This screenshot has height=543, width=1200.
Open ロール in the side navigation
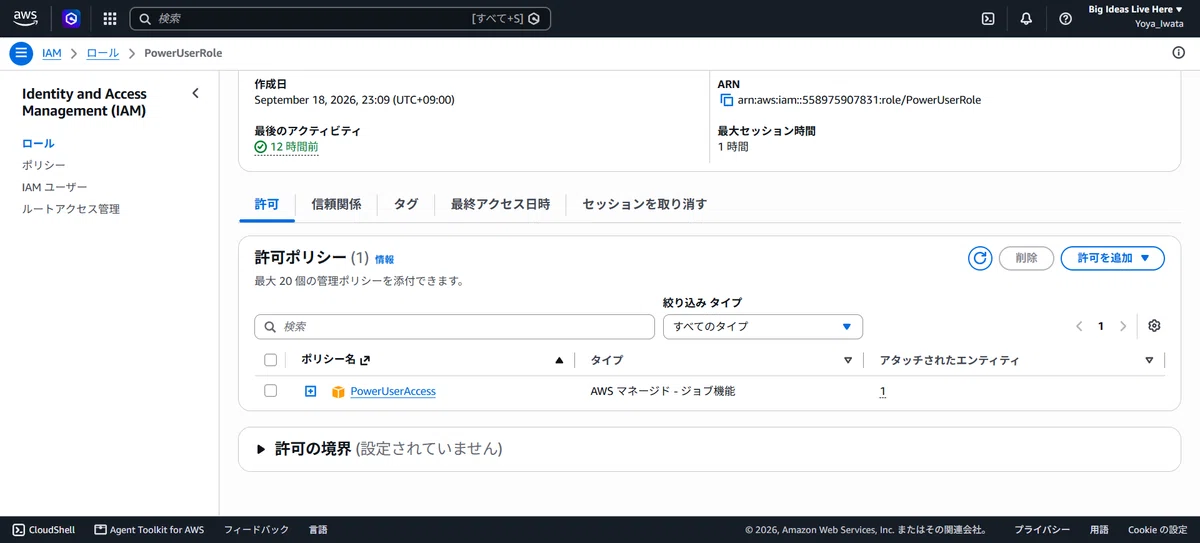[38, 143]
